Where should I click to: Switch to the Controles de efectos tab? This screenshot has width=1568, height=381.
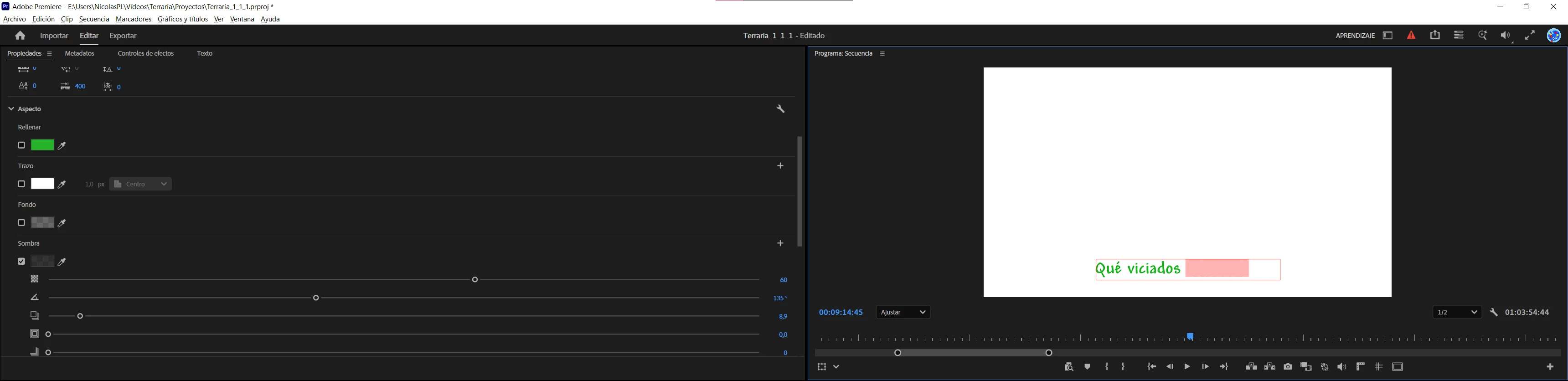pyautogui.click(x=145, y=54)
